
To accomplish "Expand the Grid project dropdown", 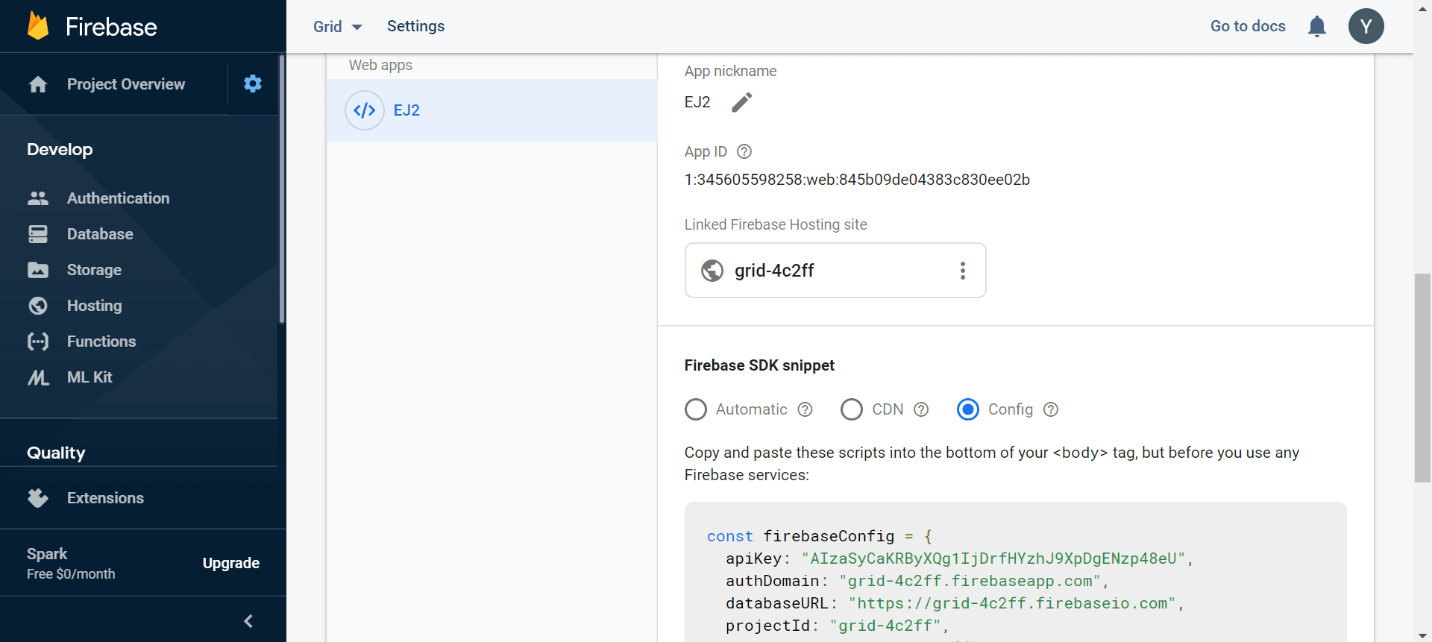I will click(x=337, y=27).
